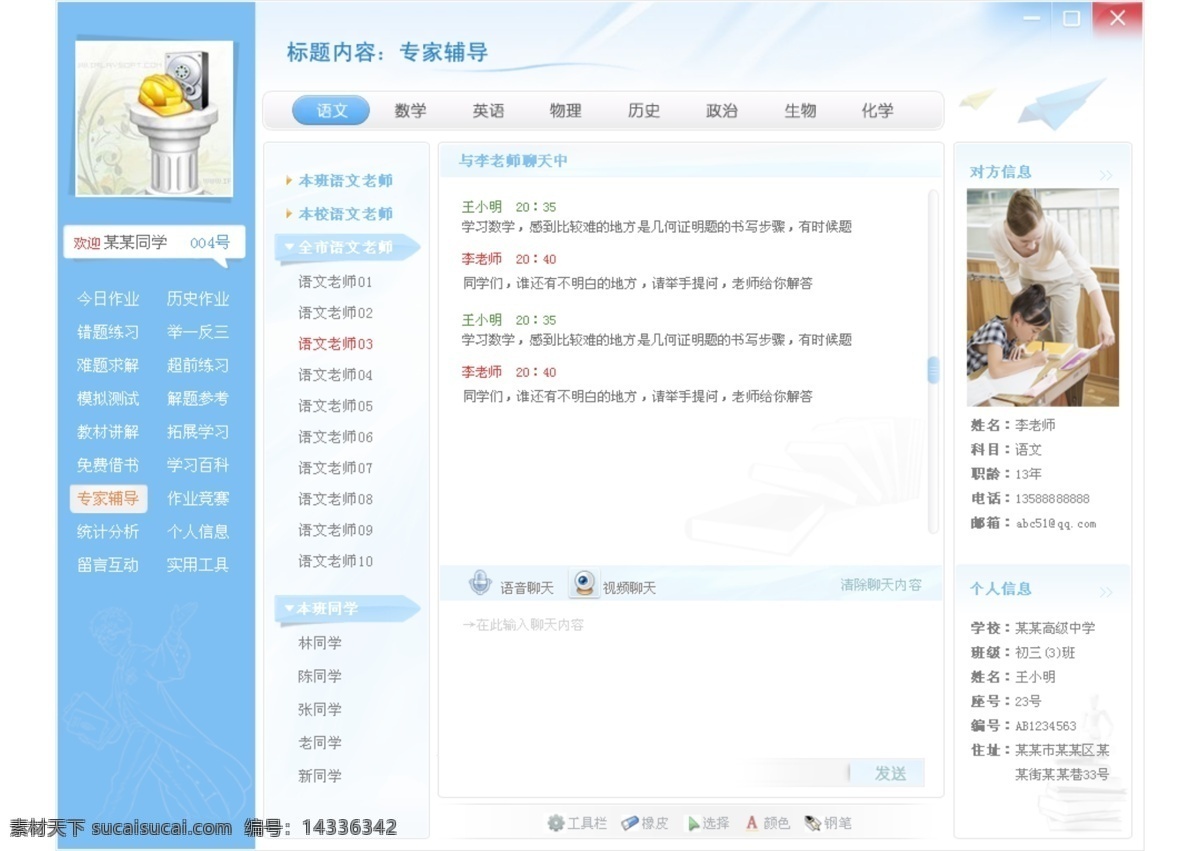The image size is (1200, 851).
Task: Select highlighted 专家辅导 menu item
Action: tap(108, 498)
